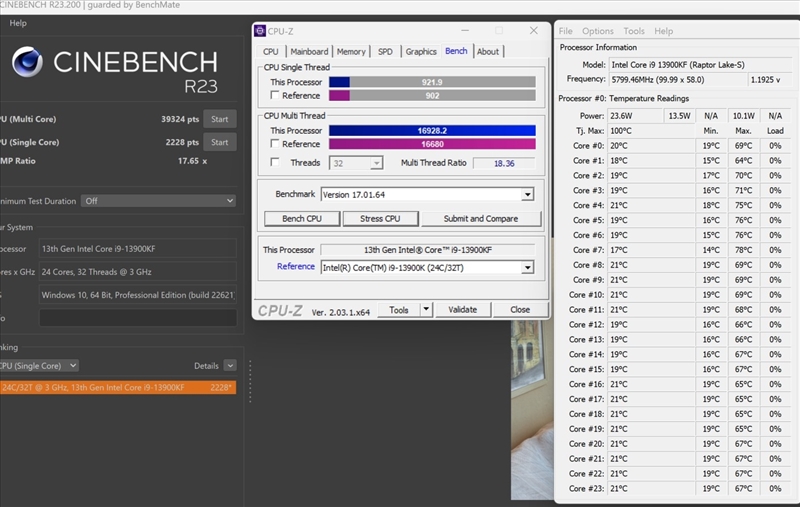The image size is (800, 507).
Task: Start the CPU Single Core test
Action: (x=220, y=142)
